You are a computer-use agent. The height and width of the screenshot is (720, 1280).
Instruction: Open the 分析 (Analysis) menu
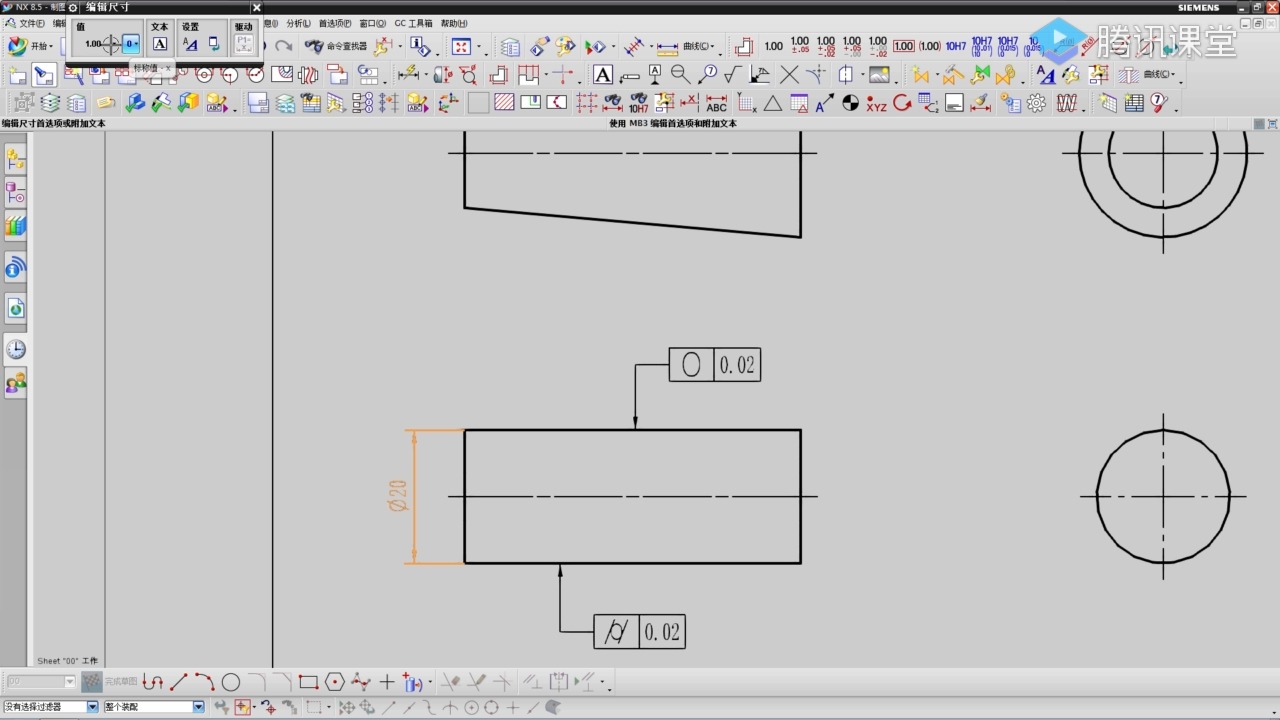coord(299,23)
